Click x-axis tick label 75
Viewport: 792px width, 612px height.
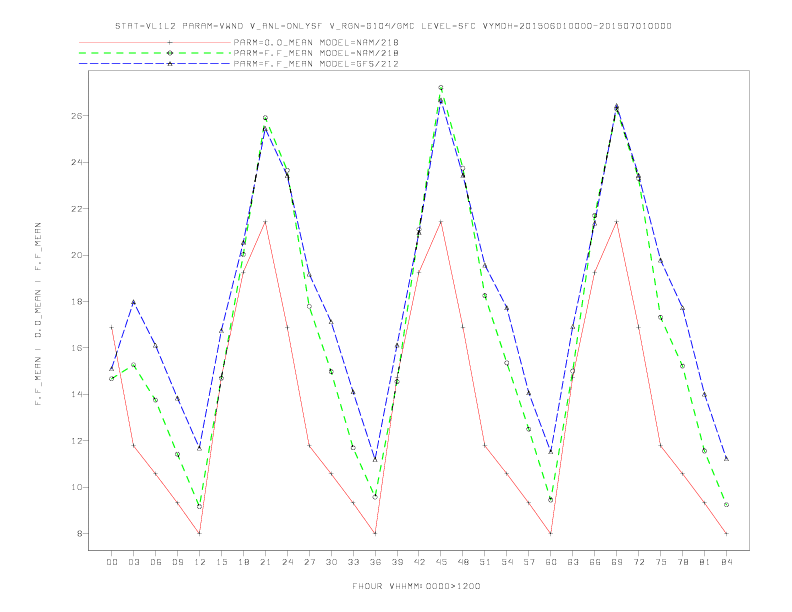(661, 562)
